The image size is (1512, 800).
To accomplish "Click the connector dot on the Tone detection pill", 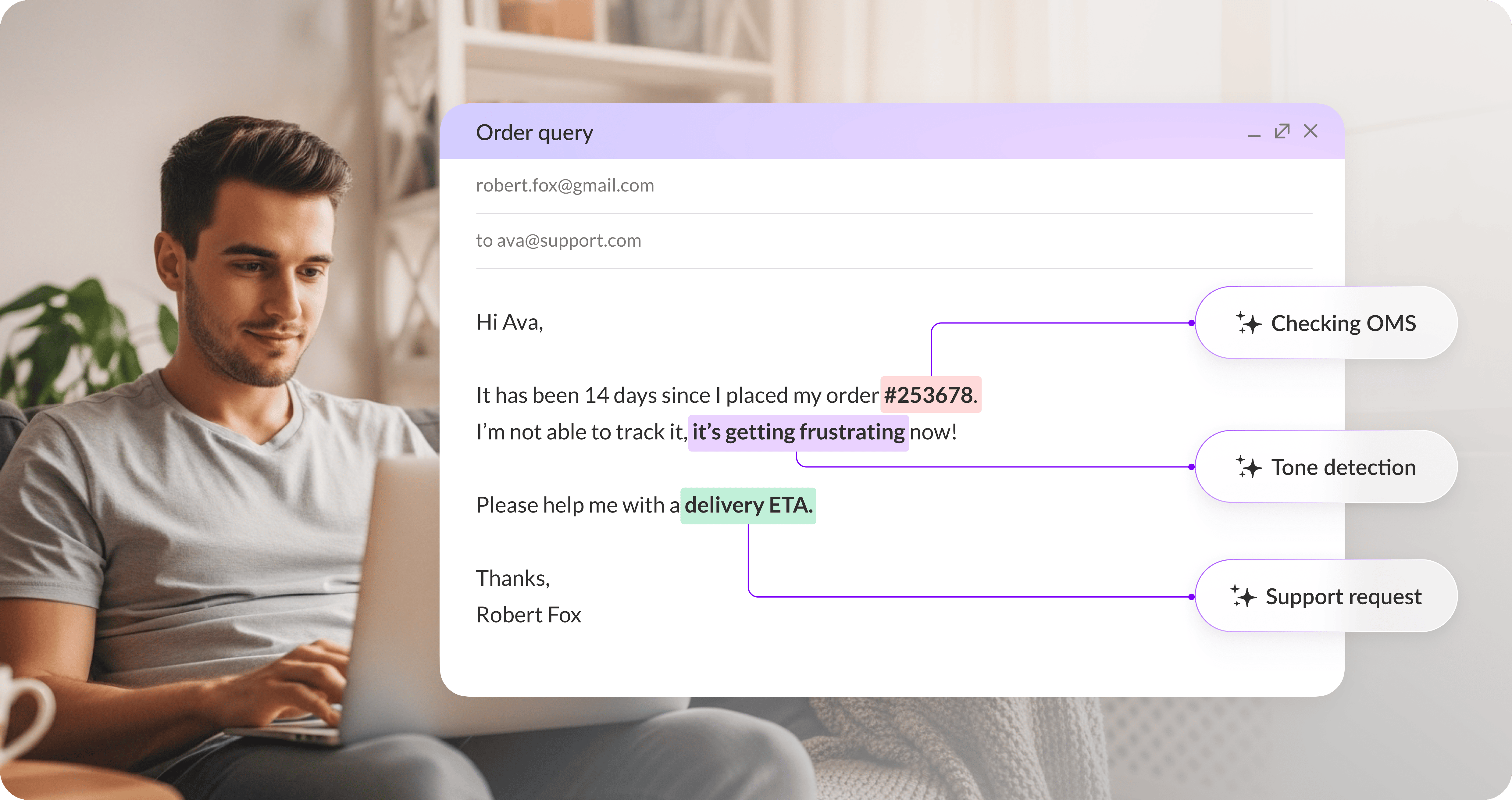I will (1192, 467).
